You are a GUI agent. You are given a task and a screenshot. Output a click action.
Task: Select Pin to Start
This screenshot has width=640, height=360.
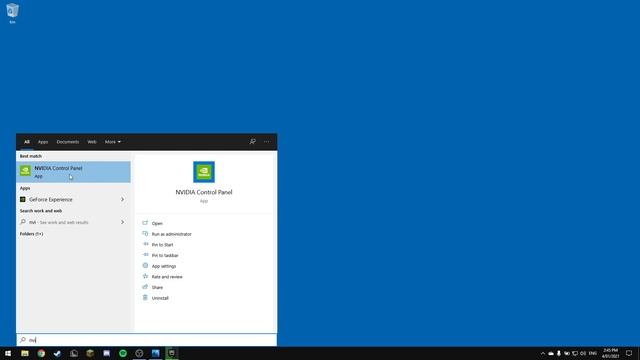point(162,244)
